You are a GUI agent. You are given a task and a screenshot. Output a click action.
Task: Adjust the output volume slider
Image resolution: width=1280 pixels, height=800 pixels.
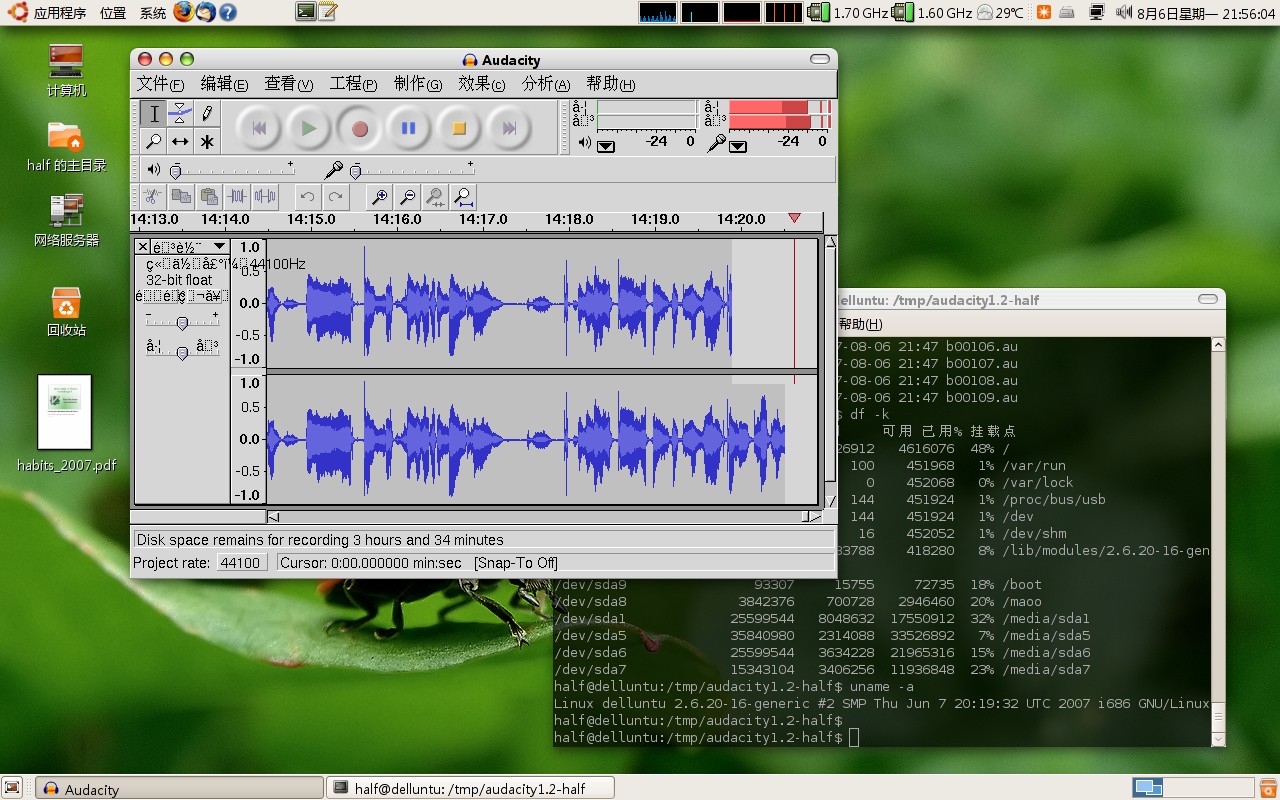(x=232, y=171)
